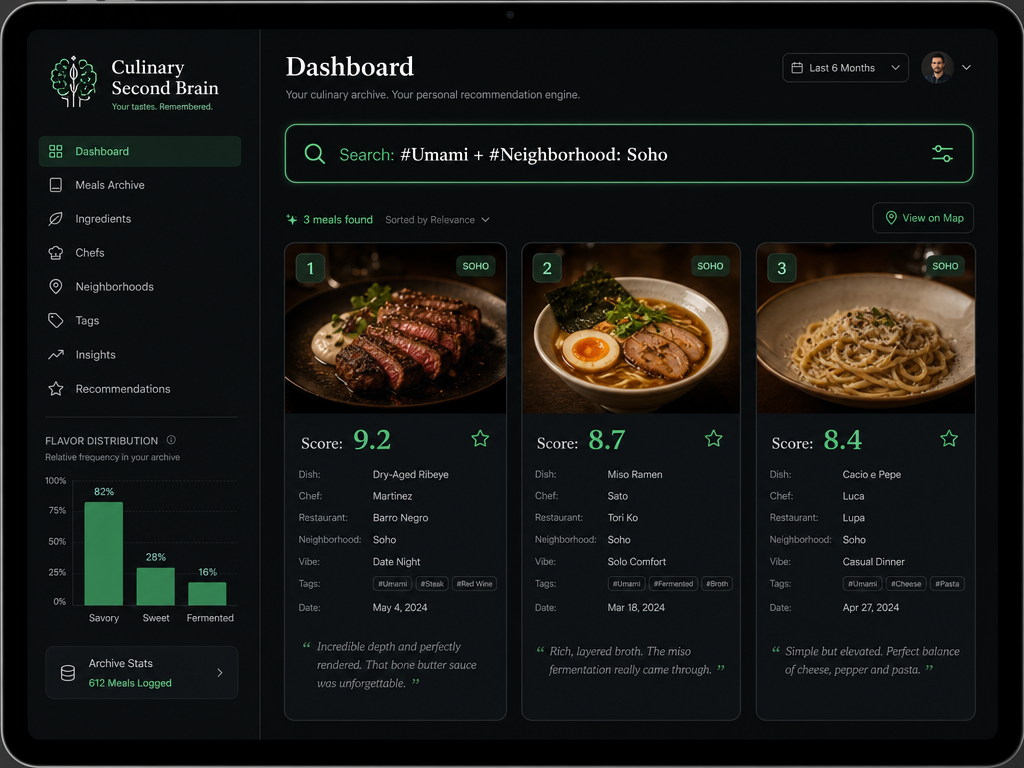This screenshot has height=768, width=1024.
Task: Click the Tags label icon
Action: pyautogui.click(x=56, y=321)
